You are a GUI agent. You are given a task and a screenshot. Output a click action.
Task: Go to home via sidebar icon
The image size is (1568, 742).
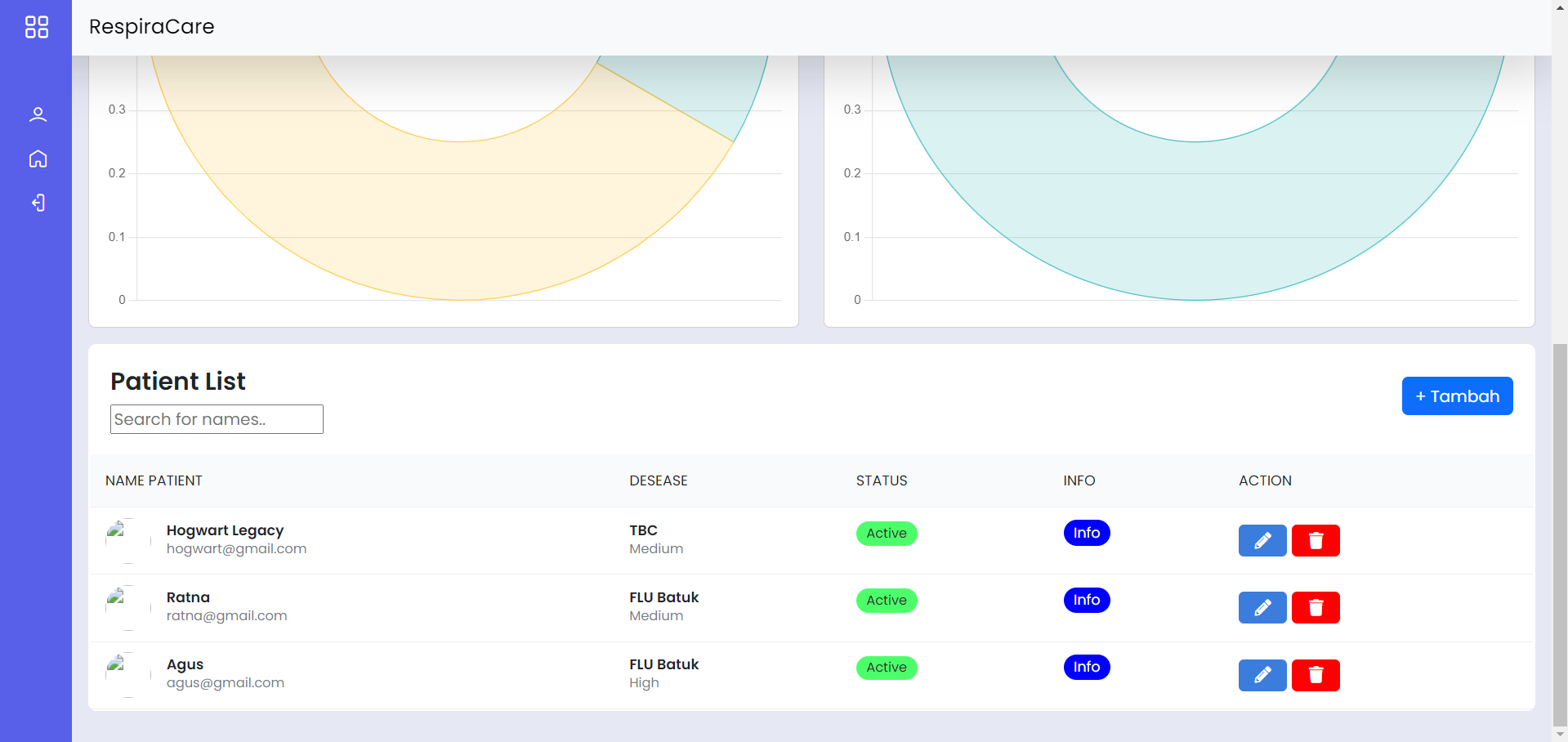coord(38,159)
